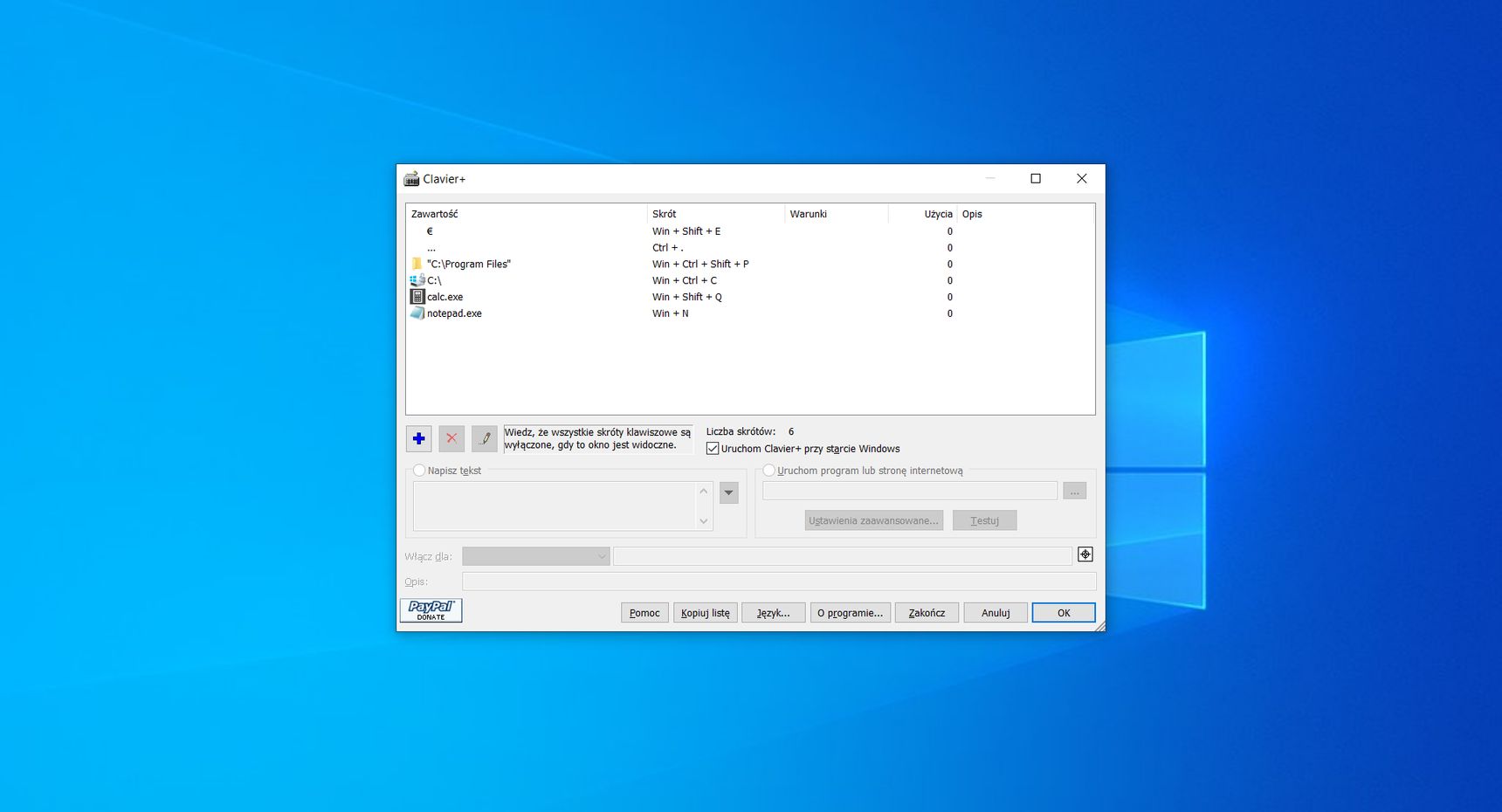Image resolution: width=1502 pixels, height=812 pixels.
Task: Click the Clavier+ keyboard title icon
Action: [x=411, y=179]
